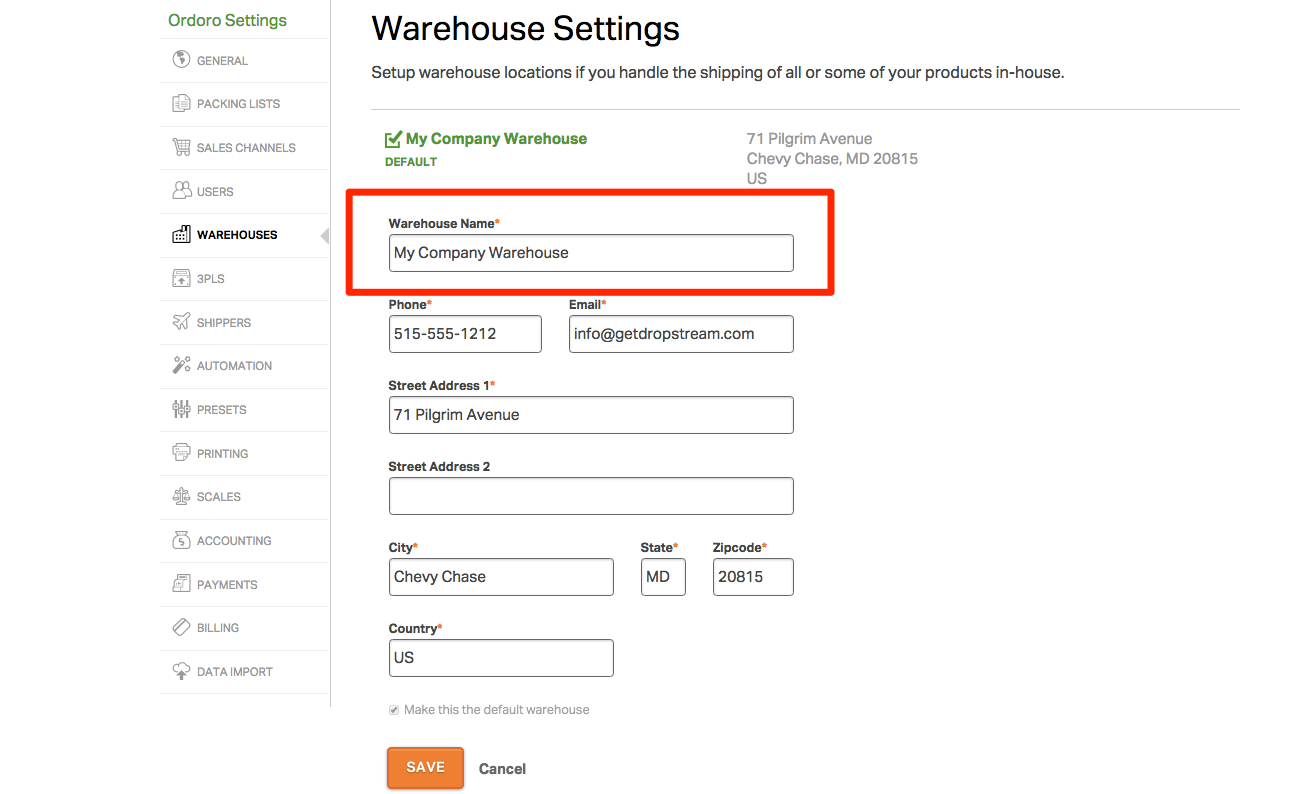The image size is (1302, 794).
Task: Click the Street Address 1 field
Action: (x=591, y=415)
